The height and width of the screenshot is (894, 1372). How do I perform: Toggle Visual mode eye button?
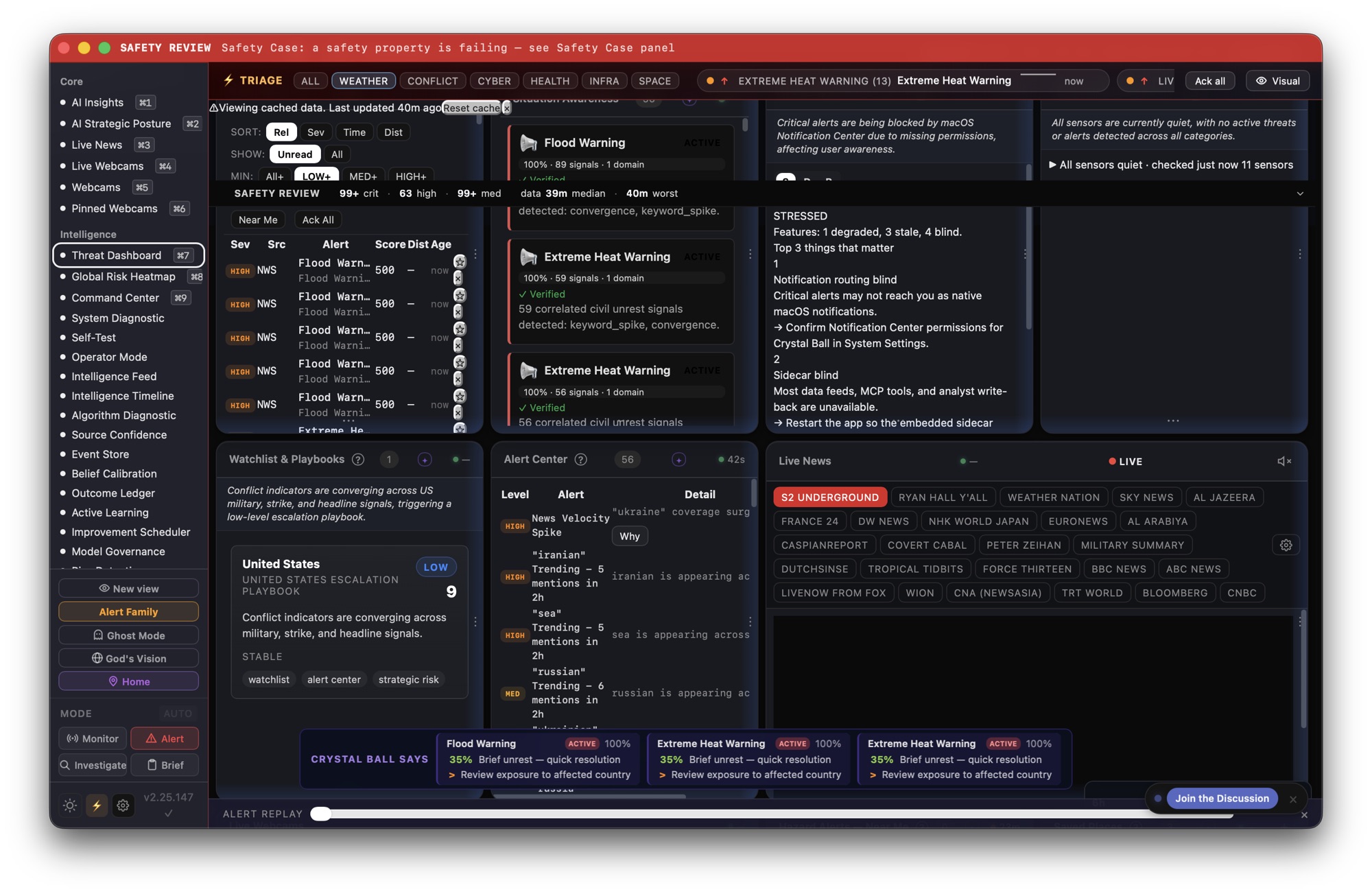click(1277, 81)
